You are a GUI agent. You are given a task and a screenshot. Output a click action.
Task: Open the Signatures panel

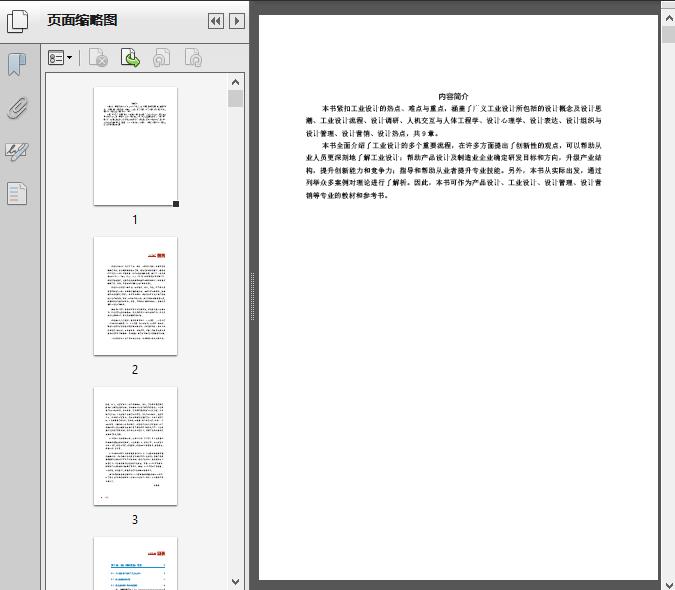17,151
